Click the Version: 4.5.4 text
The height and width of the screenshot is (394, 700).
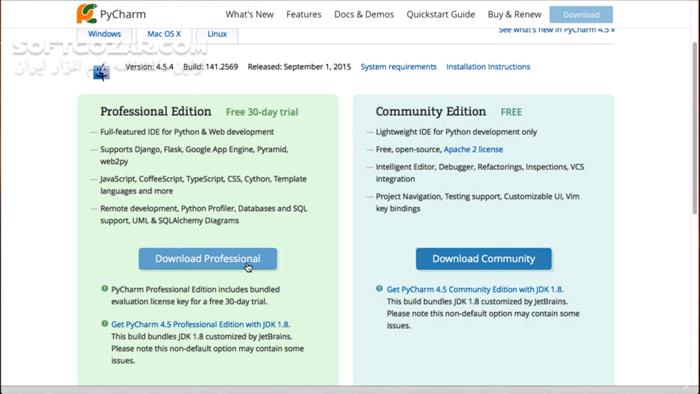[x=149, y=66]
